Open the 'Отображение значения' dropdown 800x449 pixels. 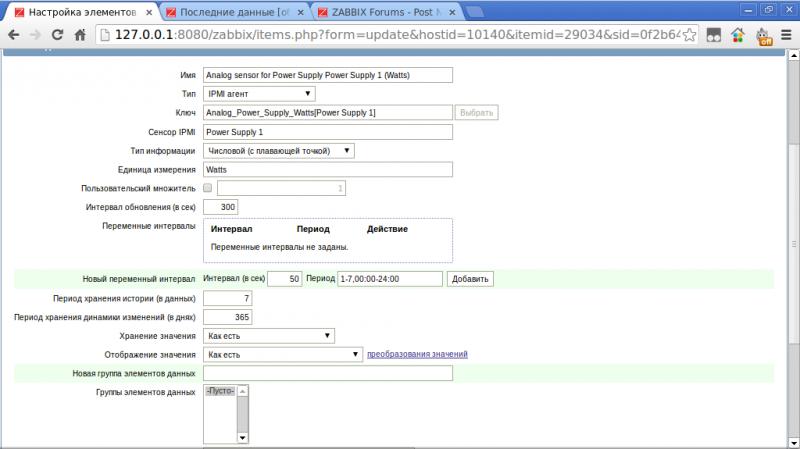coord(283,355)
